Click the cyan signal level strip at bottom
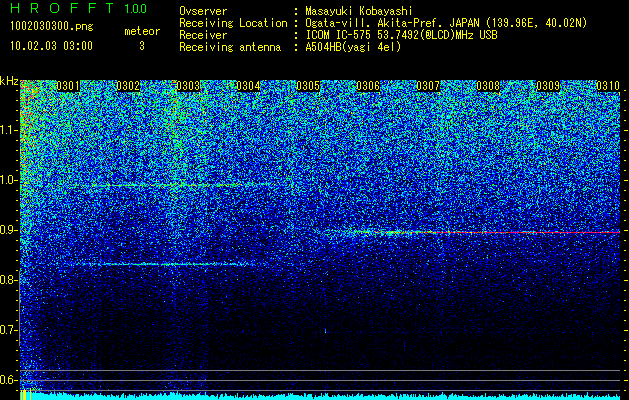Viewport: 629px width, 400px height. [x=320, y=396]
